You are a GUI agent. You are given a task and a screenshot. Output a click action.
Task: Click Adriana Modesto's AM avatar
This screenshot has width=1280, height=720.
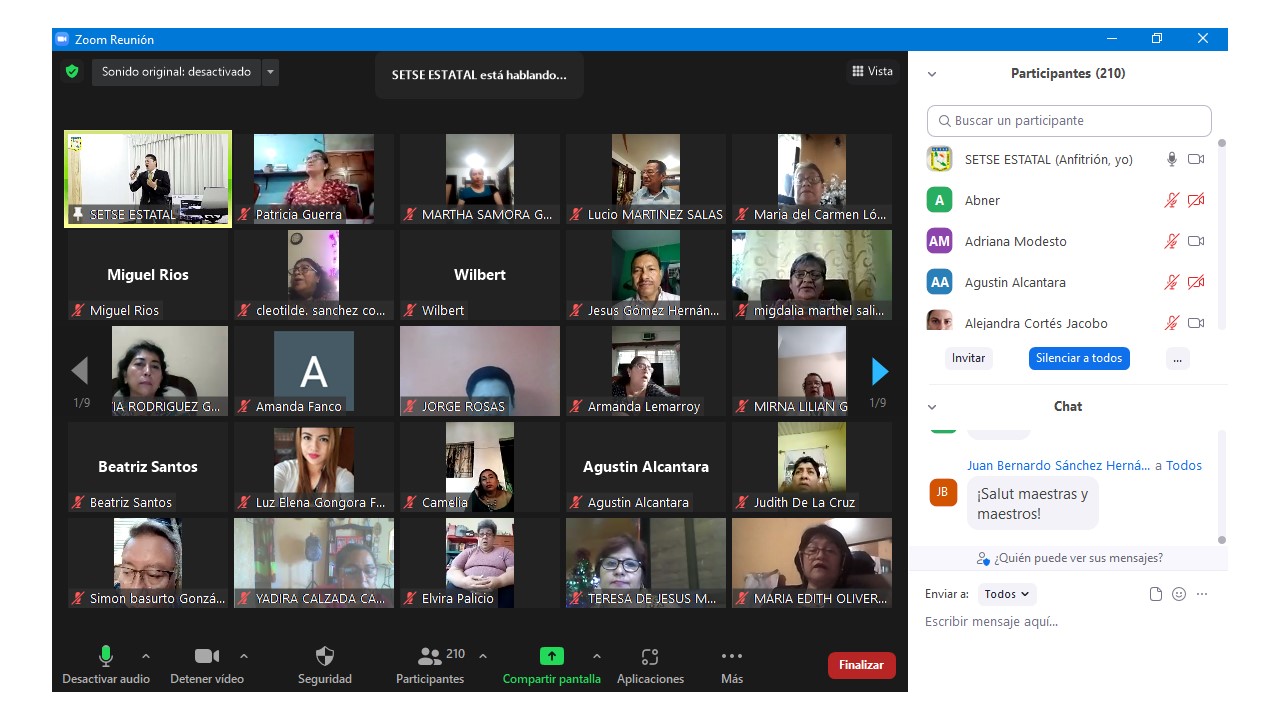point(939,241)
